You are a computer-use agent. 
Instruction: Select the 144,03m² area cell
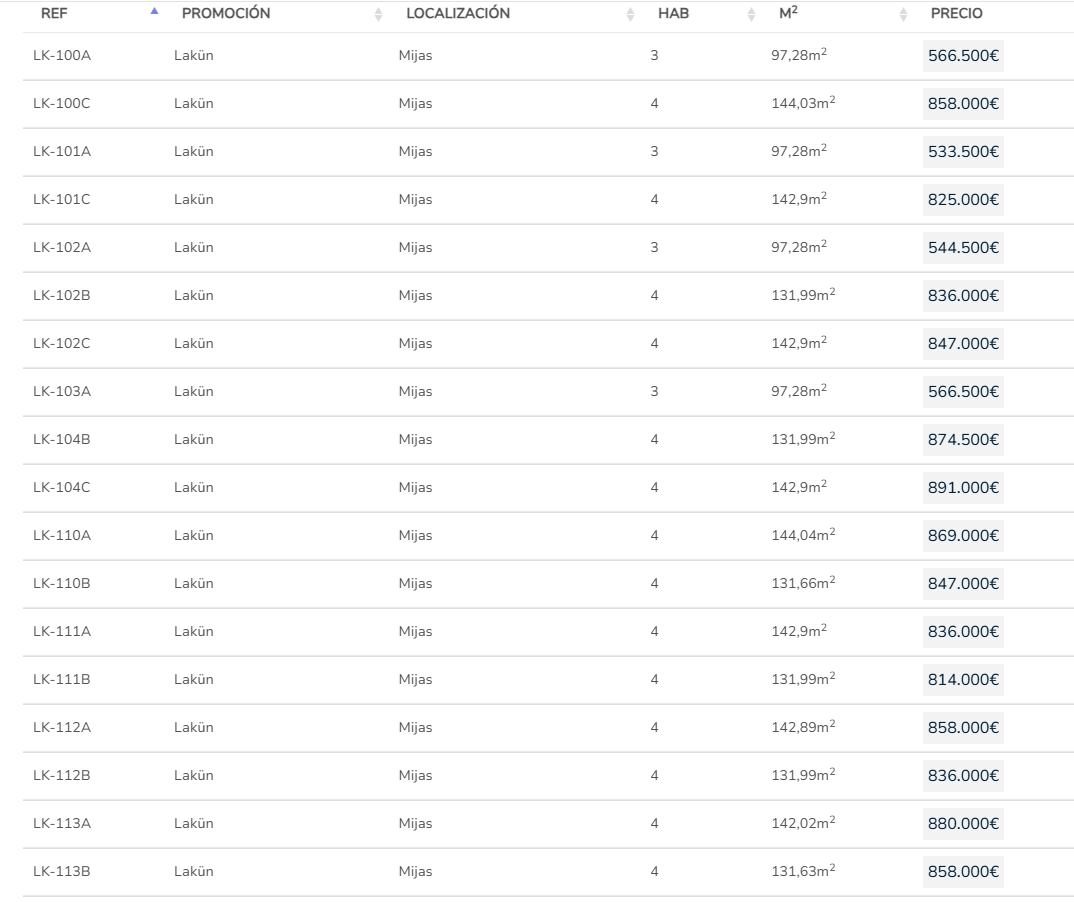pos(803,104)
